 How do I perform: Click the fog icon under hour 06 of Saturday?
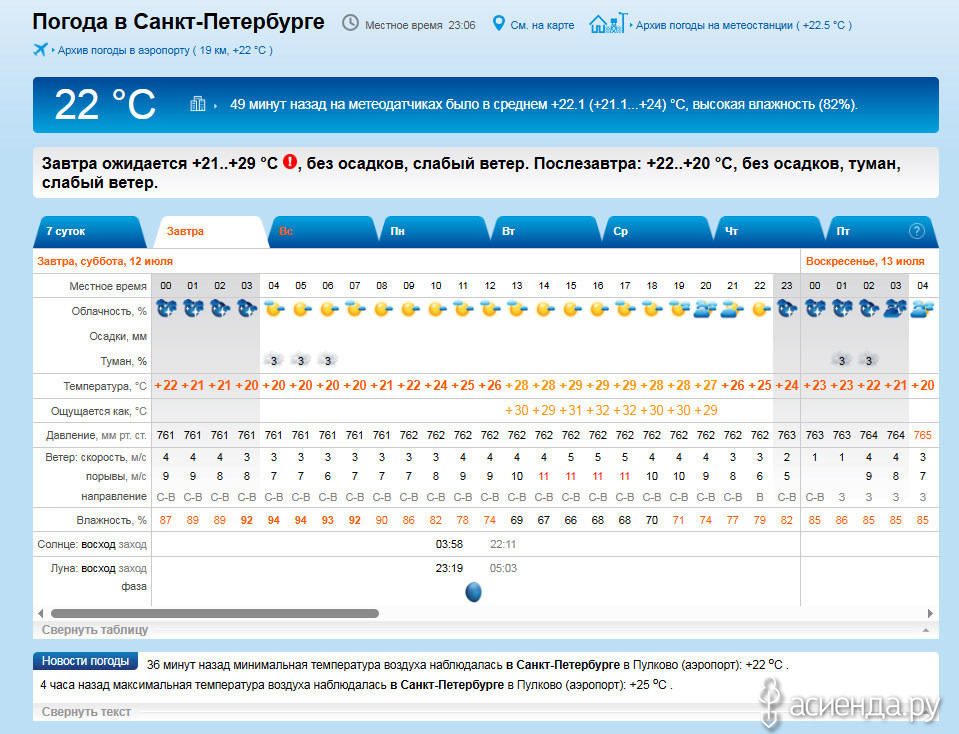[x=328, y=360]
